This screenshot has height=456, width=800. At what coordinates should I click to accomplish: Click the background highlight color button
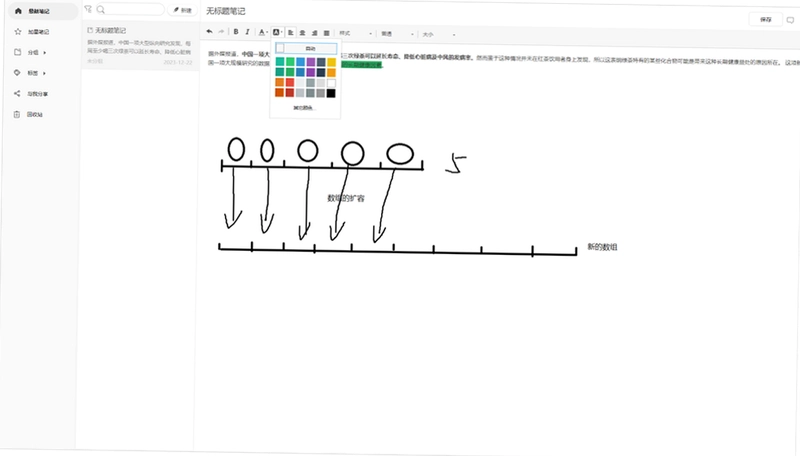276,32
